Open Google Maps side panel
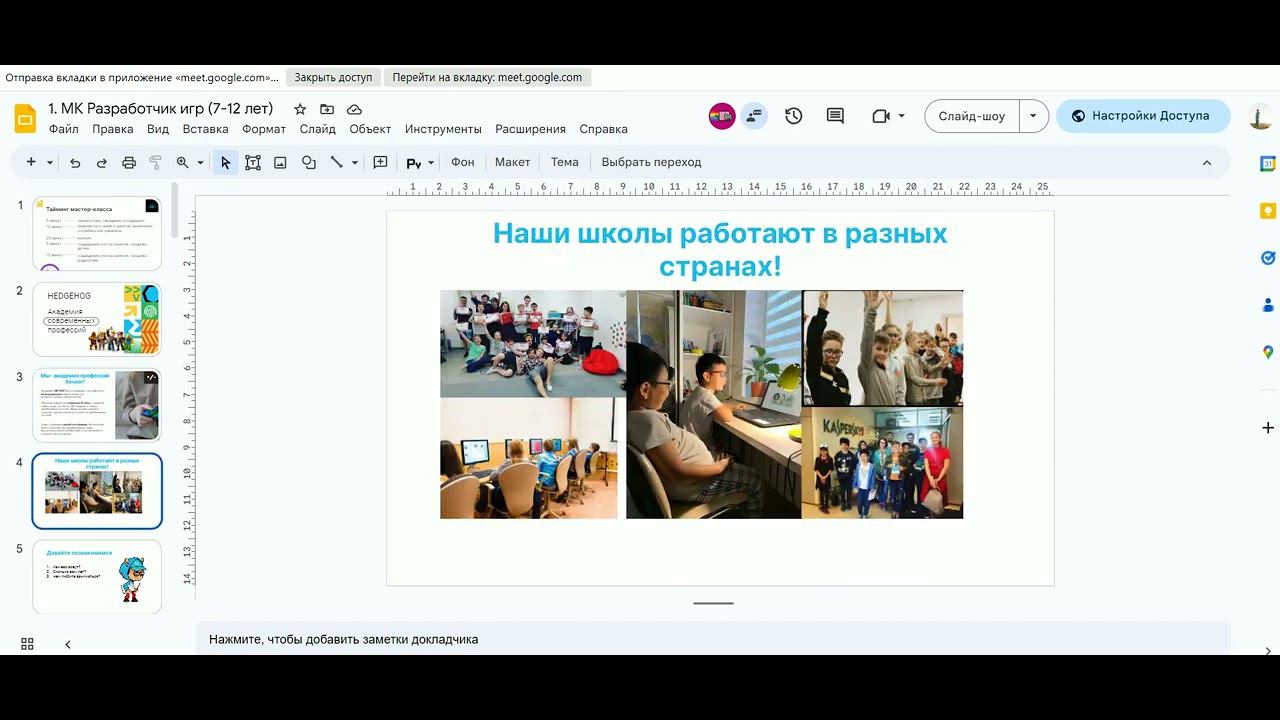The image size is (1280, 720). coord(1268,352)
